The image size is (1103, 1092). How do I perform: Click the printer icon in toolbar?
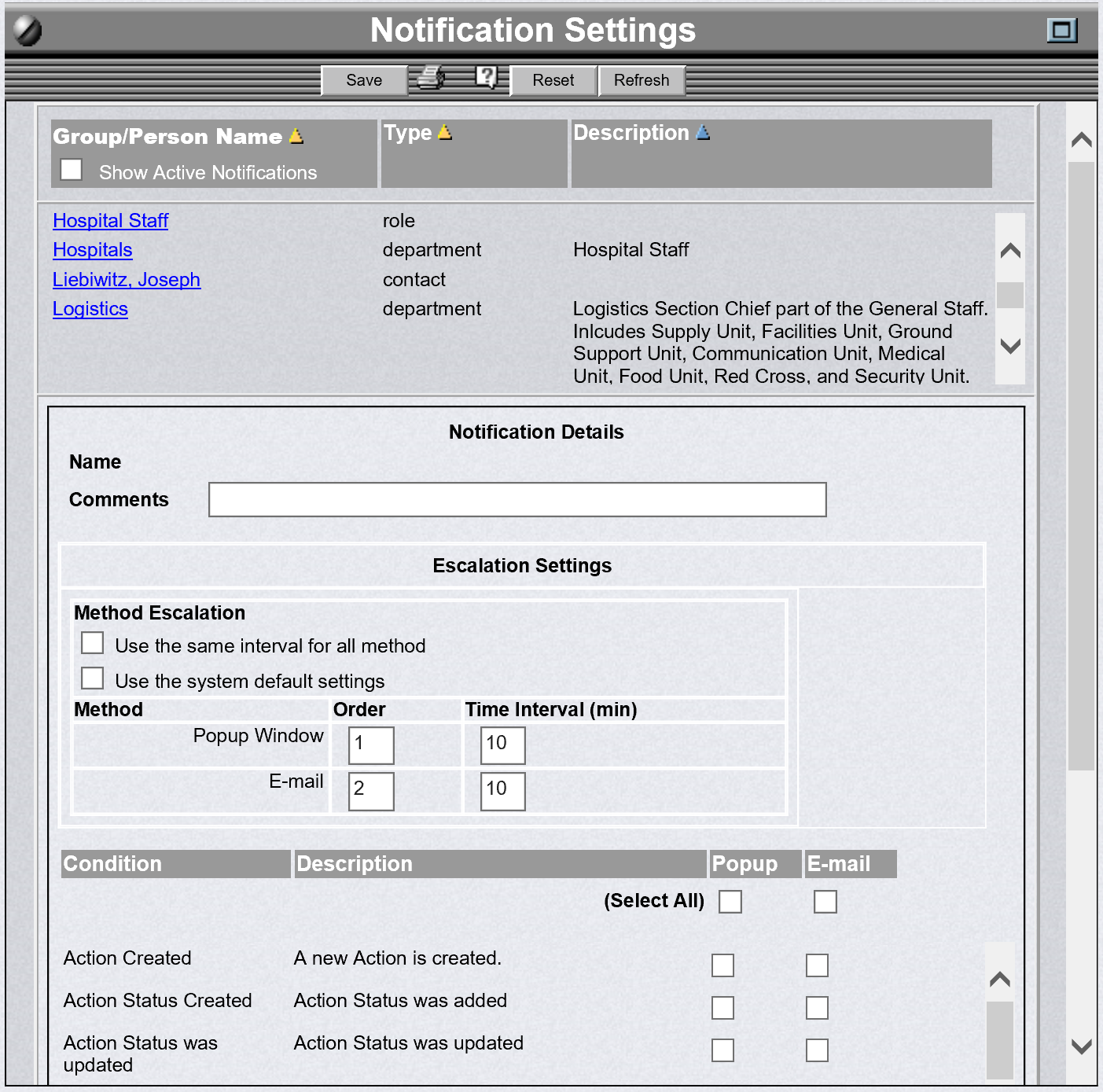tap(431, 78)
